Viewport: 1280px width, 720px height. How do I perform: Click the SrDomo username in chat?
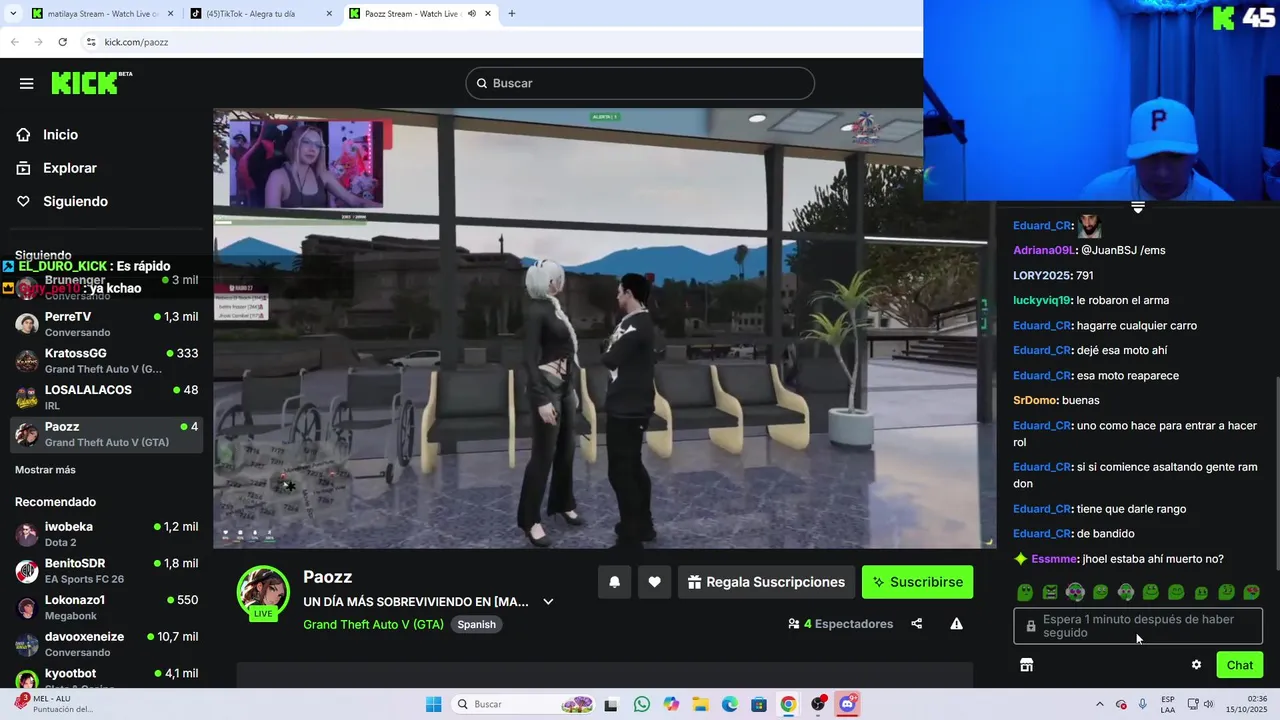1035,400
